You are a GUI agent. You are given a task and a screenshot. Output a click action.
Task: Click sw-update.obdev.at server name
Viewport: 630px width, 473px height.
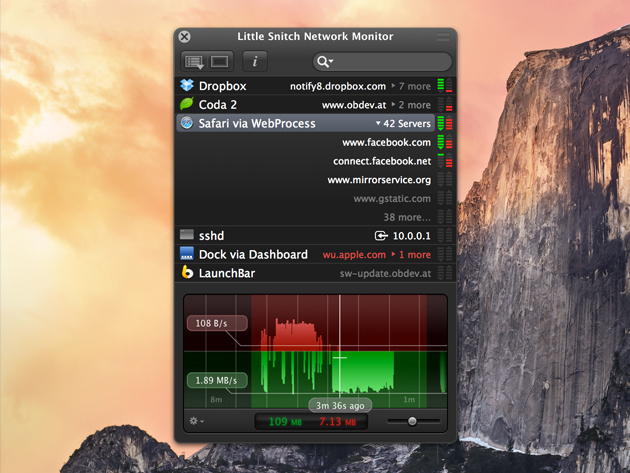click(x=385, y=274)
